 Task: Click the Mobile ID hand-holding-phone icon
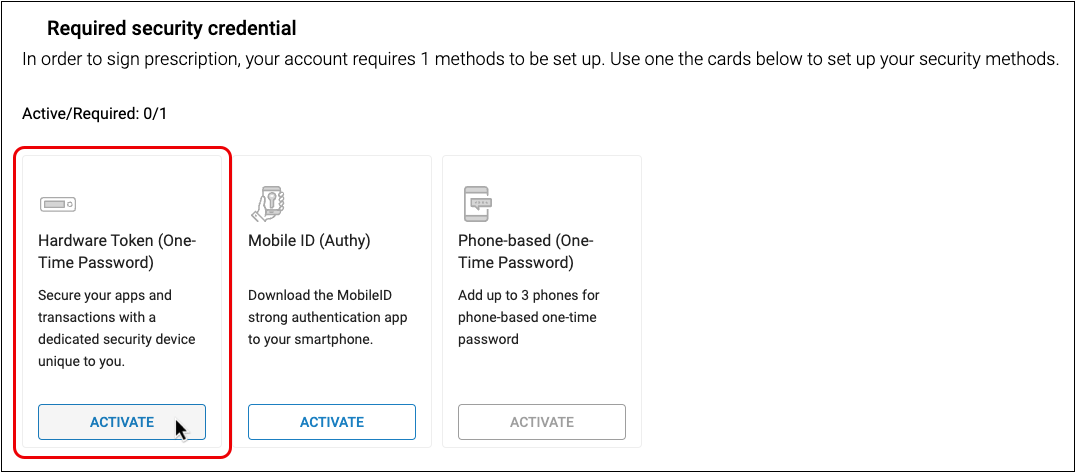(x=267, y=203)
